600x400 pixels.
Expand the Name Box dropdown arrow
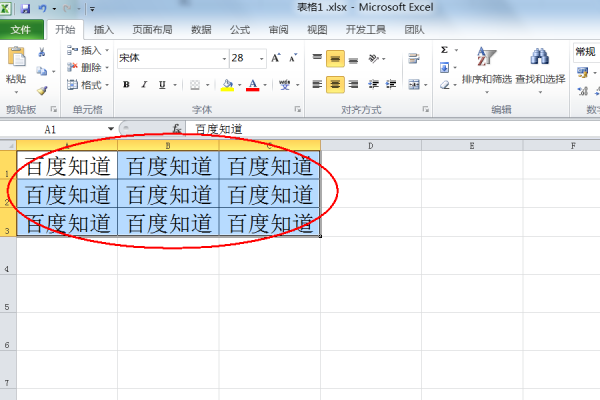[111, 129]
